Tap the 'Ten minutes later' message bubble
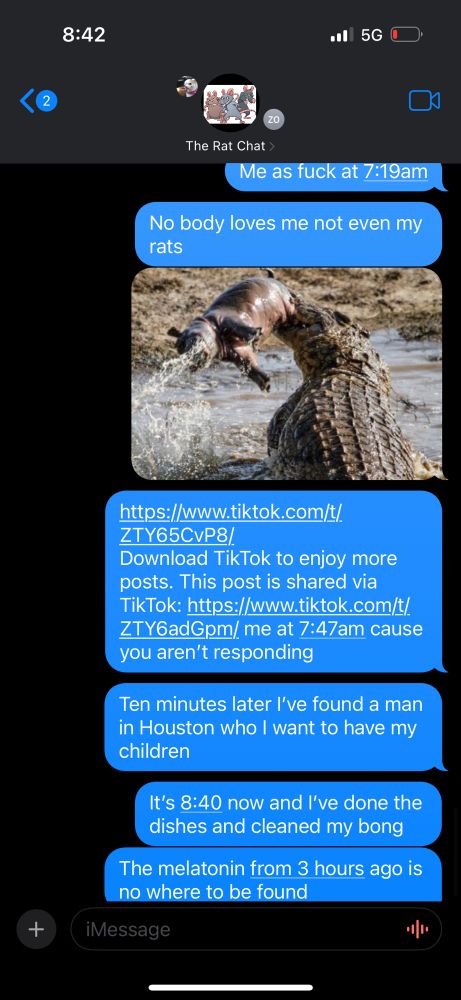461x1000 pixels. coord(273,728)
